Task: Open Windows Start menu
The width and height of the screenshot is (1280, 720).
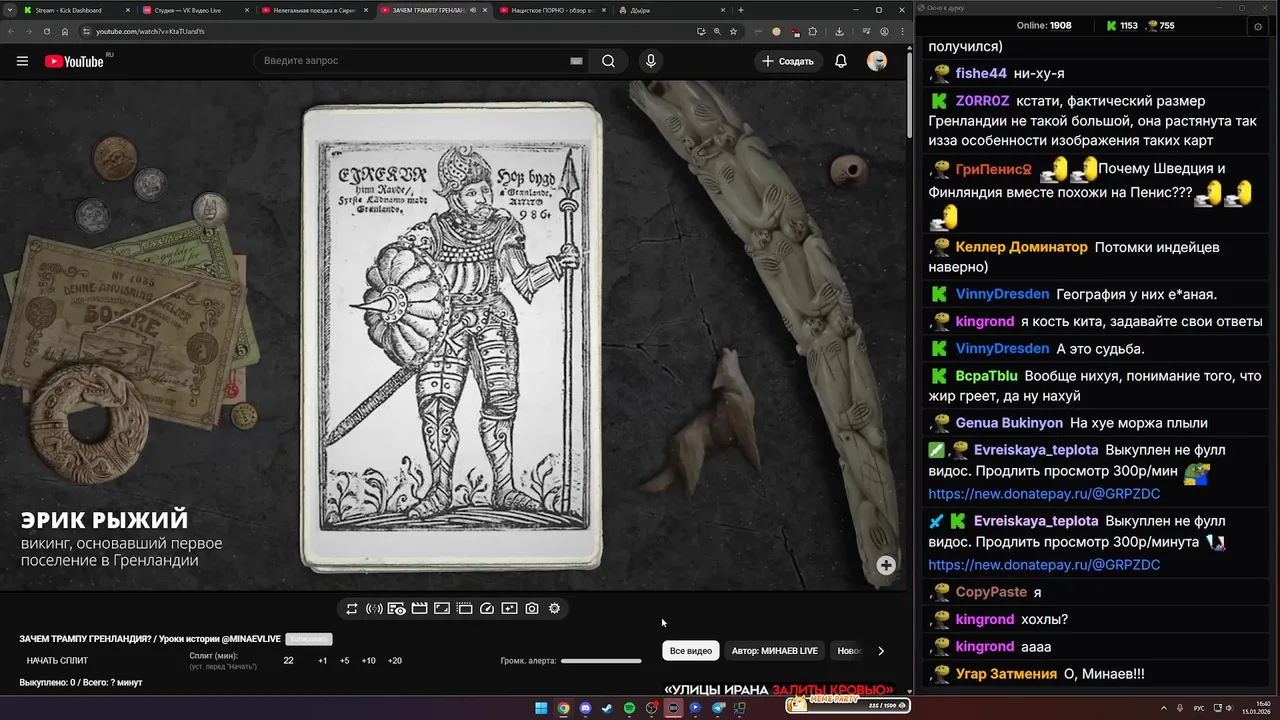Action: click(541, 708)
